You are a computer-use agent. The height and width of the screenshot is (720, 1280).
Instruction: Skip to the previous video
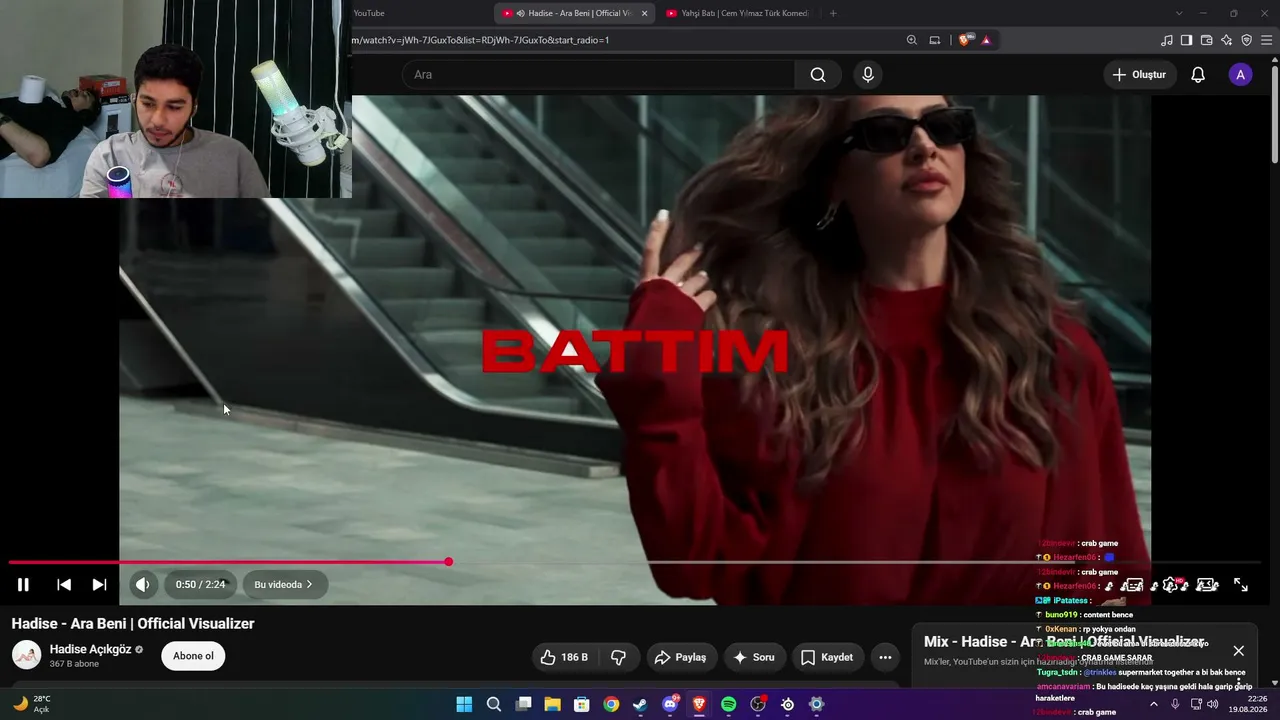tap(64, 585)
